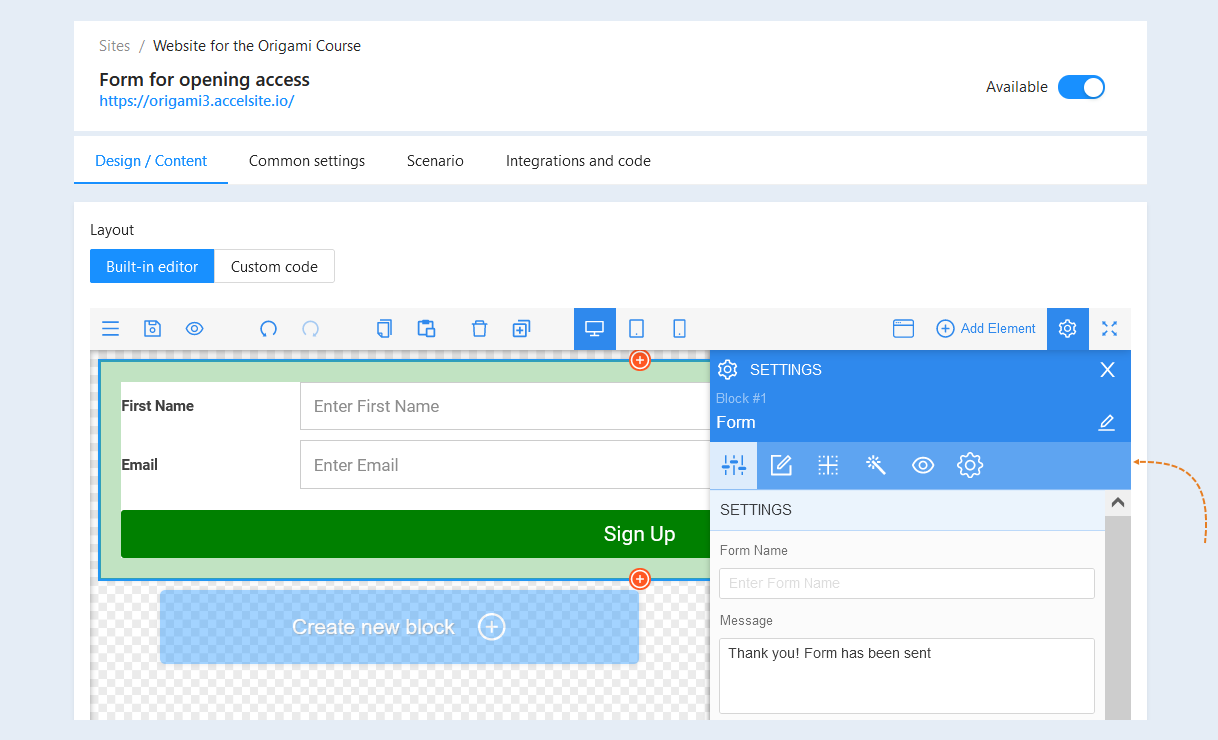Open the magic wand effects tab
The width and height of the screenshot is (1218, 740).
point(876,465)
